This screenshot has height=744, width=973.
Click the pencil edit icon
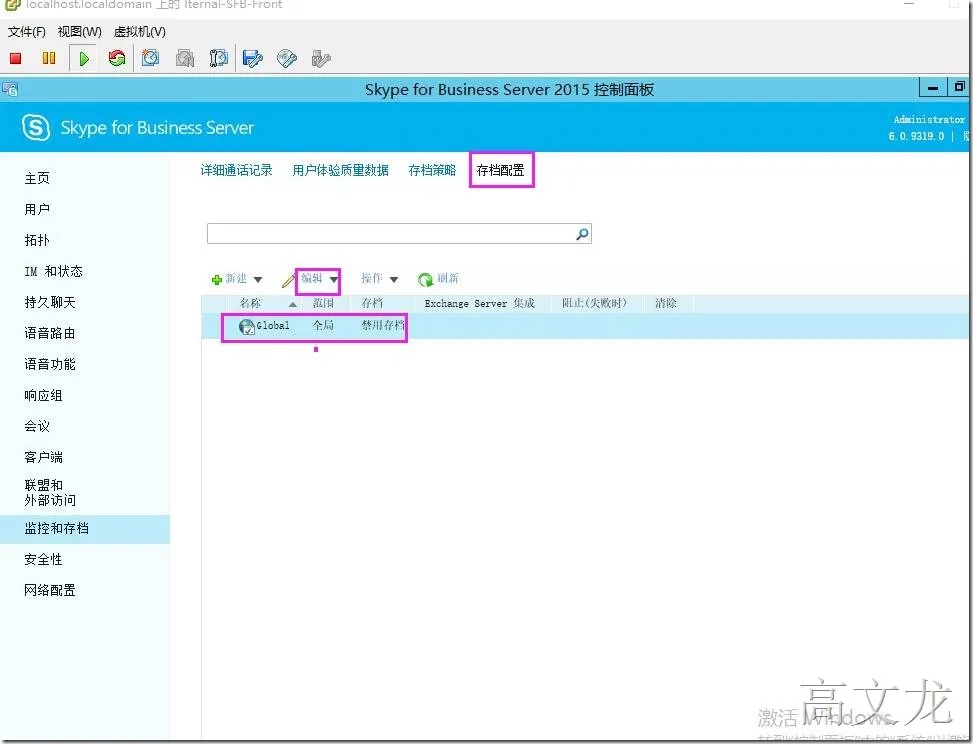(x=288, y=280)
